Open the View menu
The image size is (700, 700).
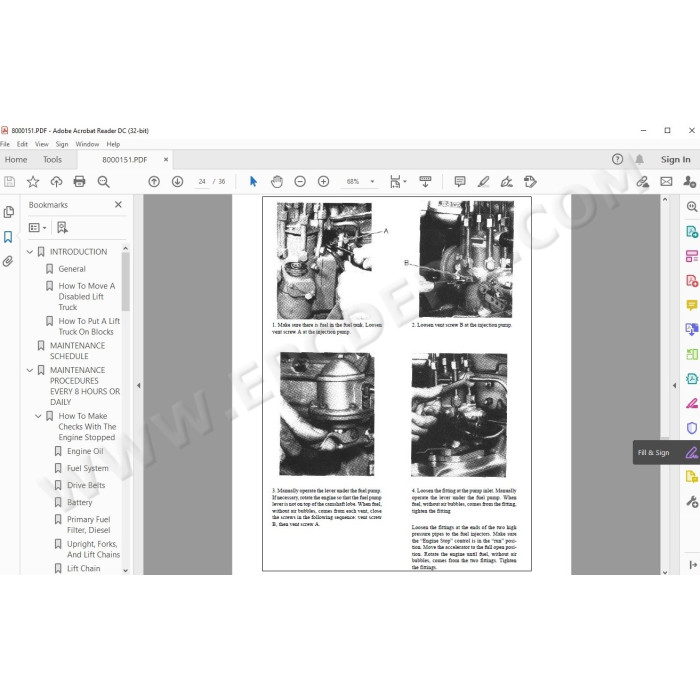[42, 144]
